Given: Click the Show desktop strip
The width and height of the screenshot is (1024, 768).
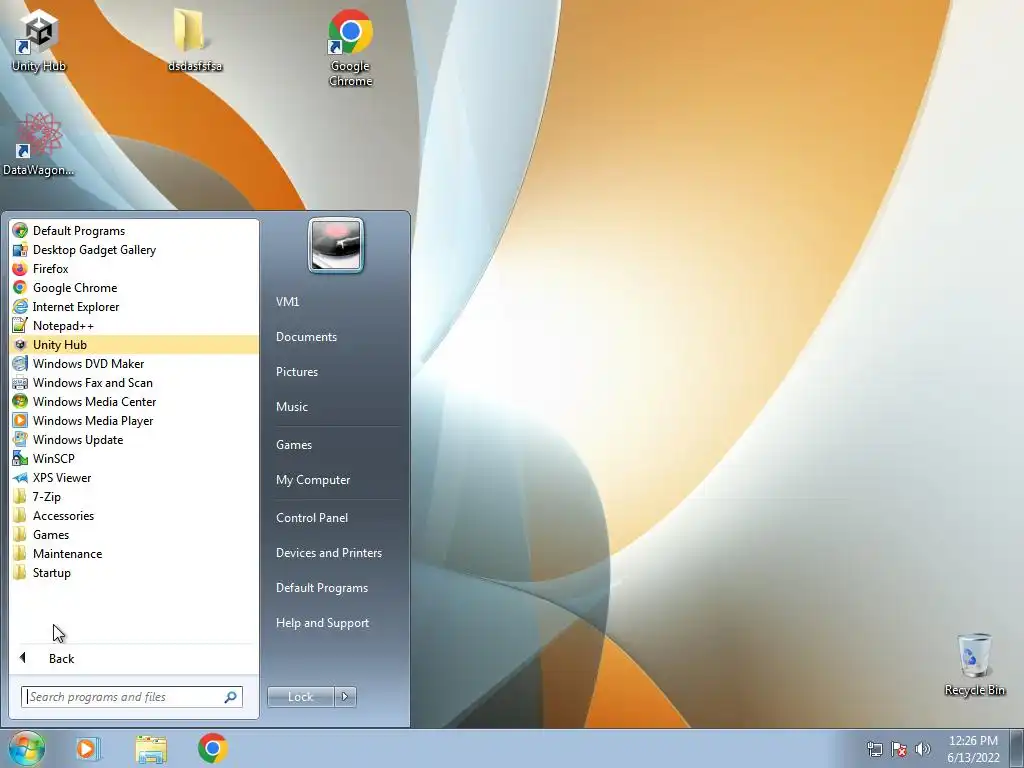Looking at the screenshot, I should point(1017,748).
